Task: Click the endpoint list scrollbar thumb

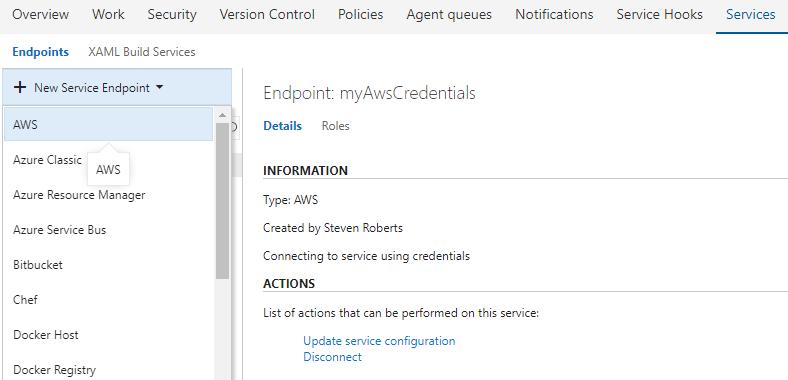Action: pos(222,201)
